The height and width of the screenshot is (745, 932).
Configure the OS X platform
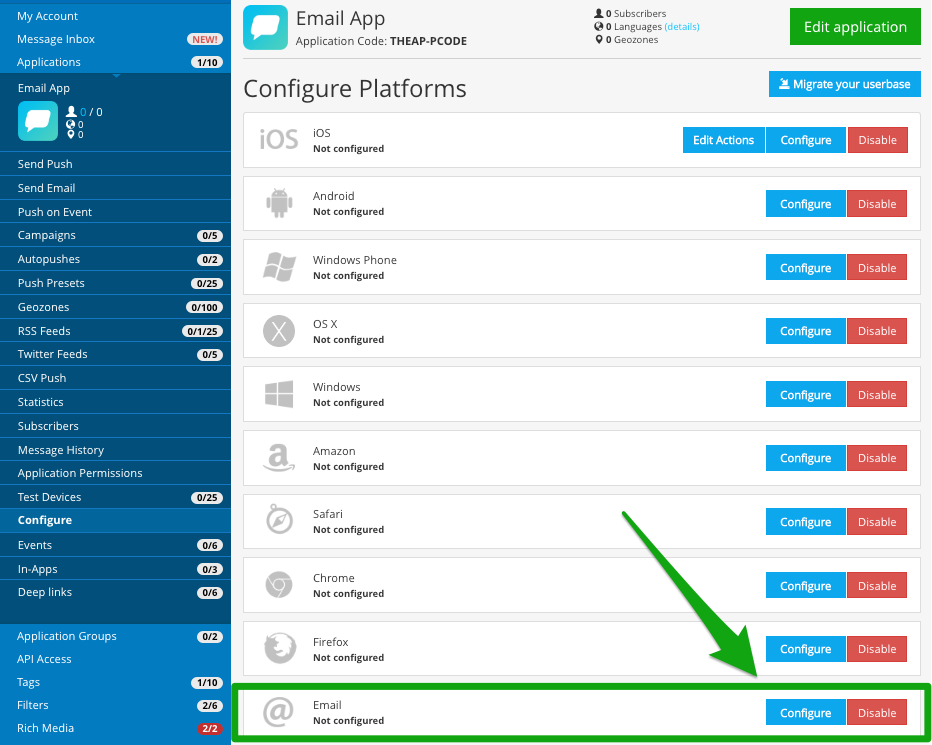pos(805,331)
